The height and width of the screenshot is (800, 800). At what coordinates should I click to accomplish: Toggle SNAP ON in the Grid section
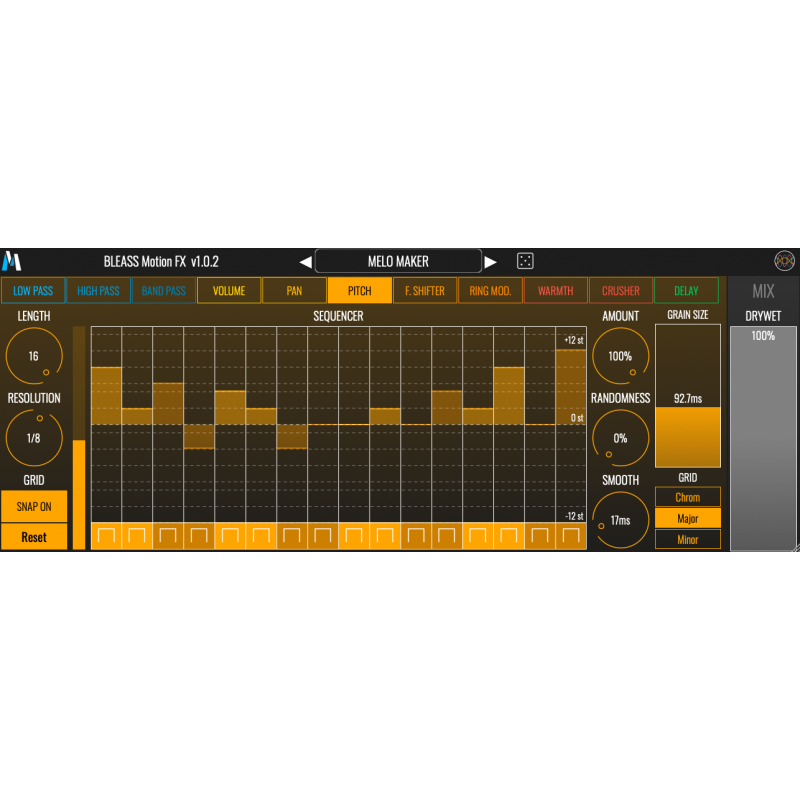click(34, 507)
